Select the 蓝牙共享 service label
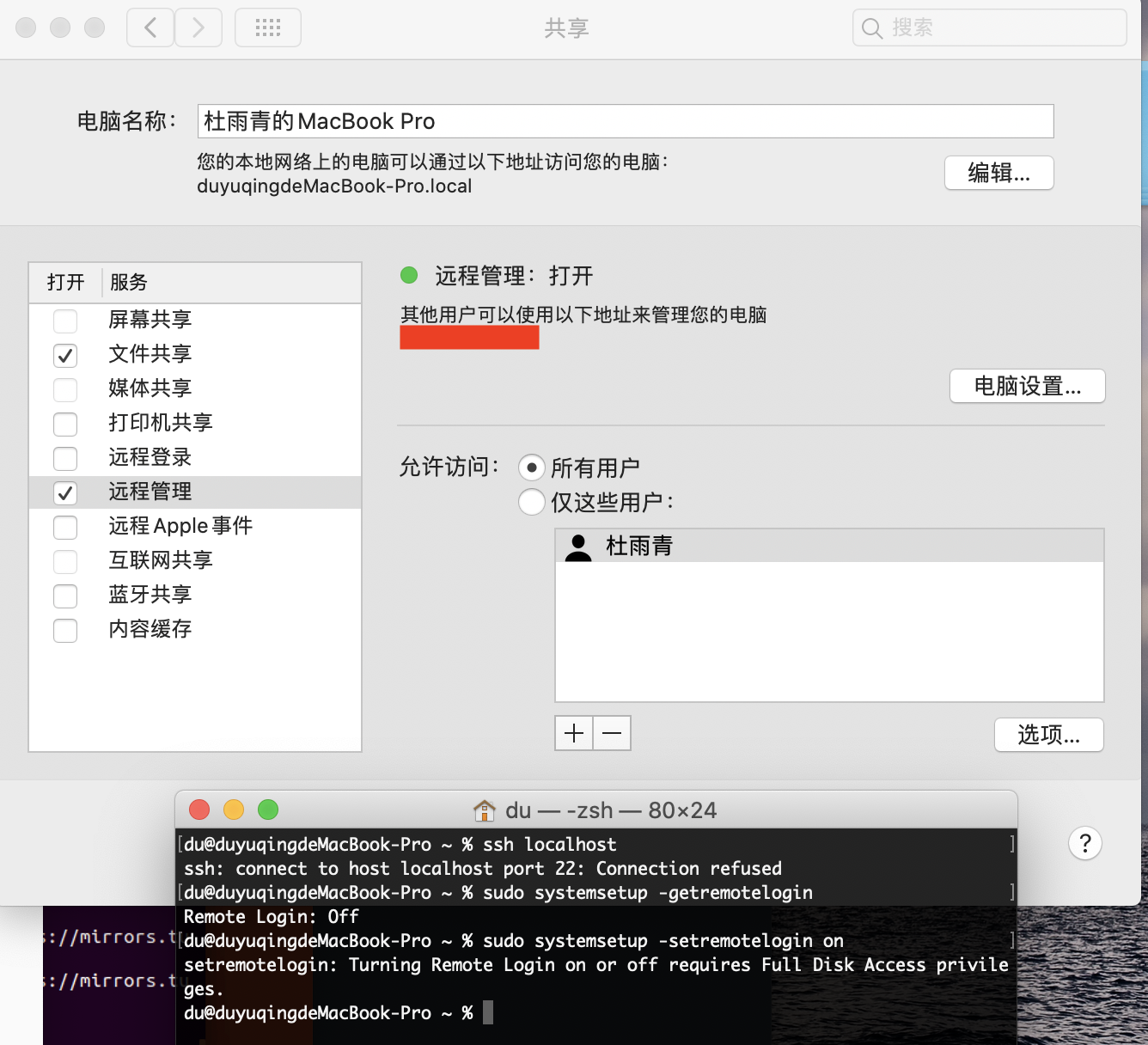 tap(150, 595)
